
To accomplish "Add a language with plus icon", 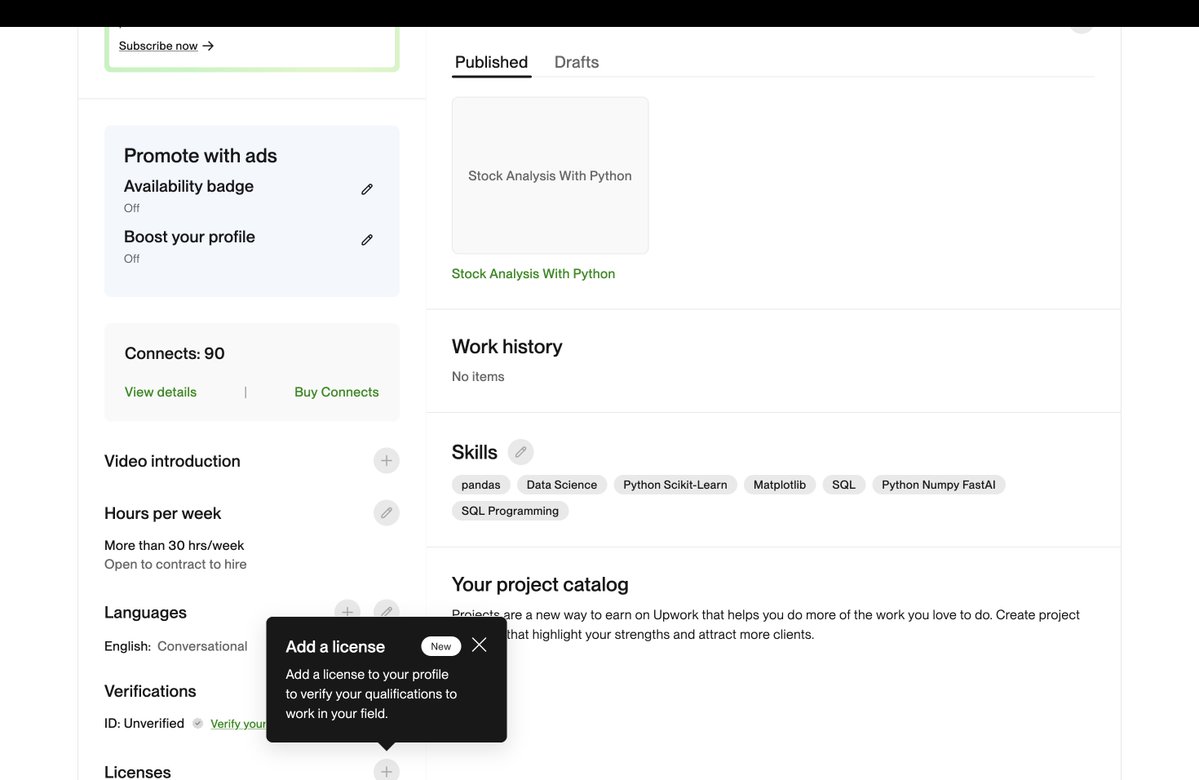I will point(347,611).
